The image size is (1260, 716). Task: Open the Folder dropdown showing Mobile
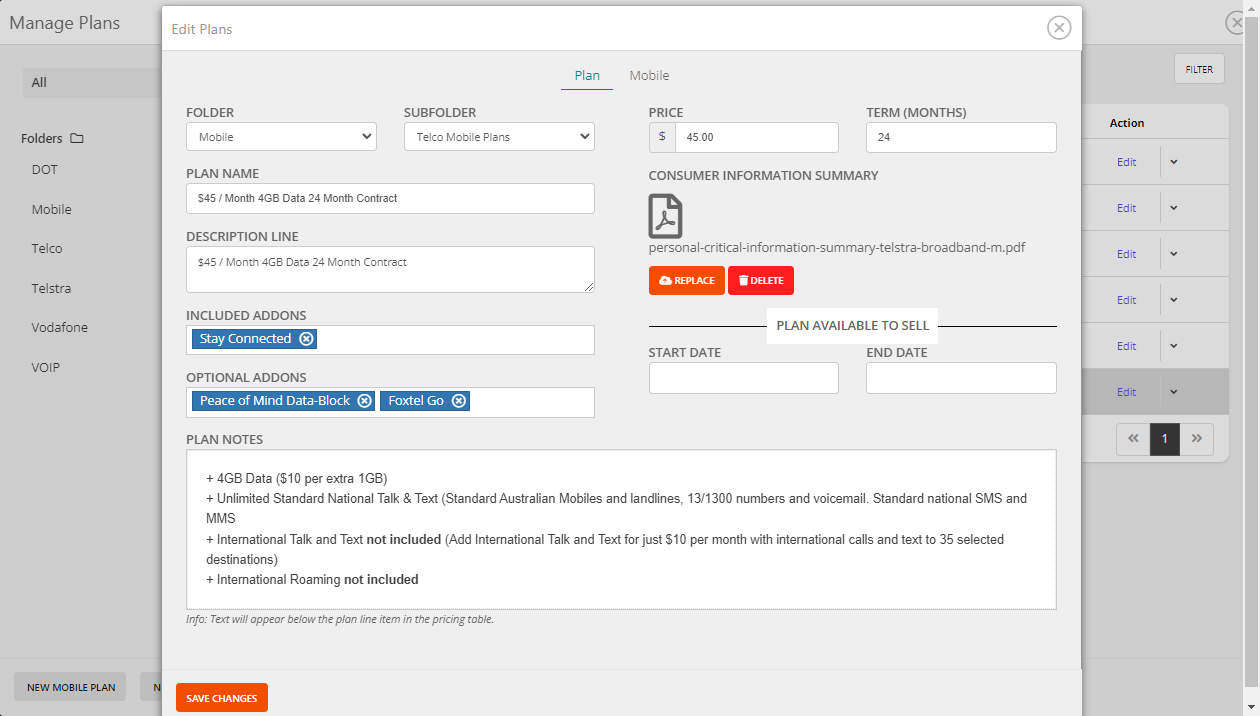pos(281,136)
